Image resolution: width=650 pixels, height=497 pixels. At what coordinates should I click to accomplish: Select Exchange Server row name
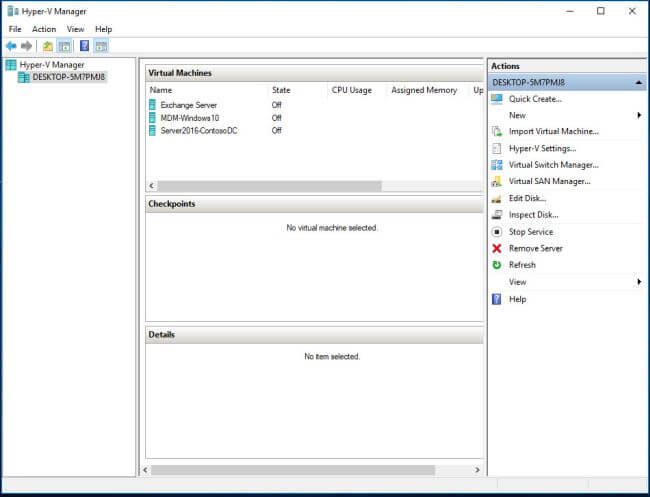[189, 105]
